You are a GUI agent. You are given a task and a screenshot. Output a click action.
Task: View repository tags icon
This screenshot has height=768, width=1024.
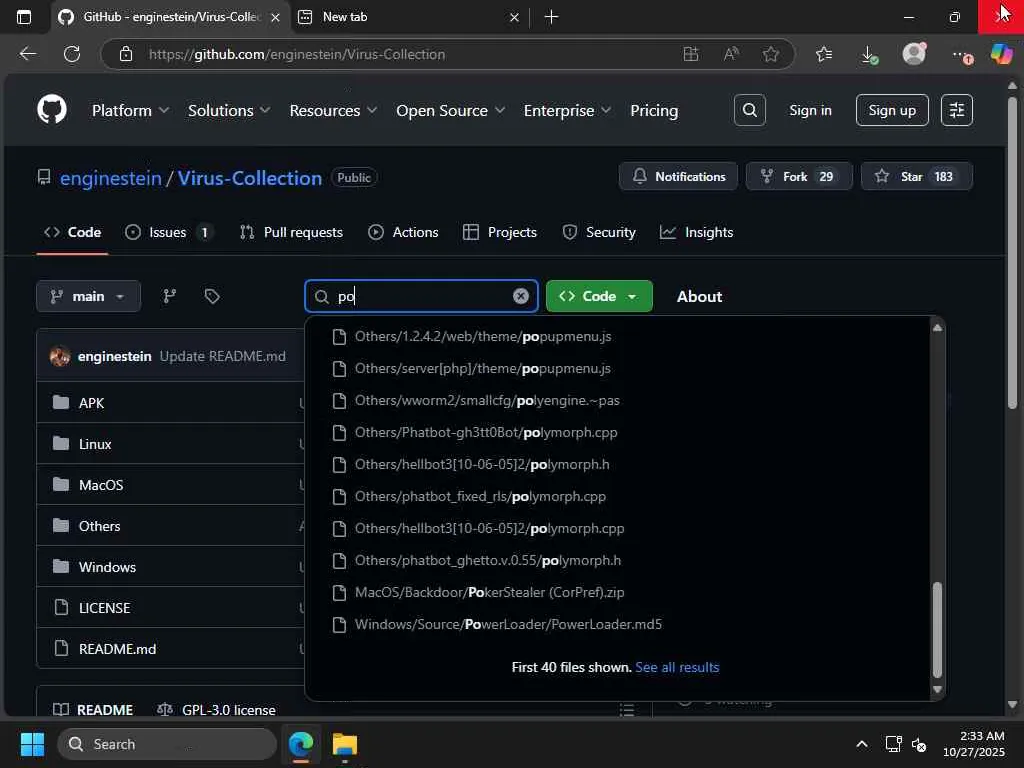click(x=212, y=296)
